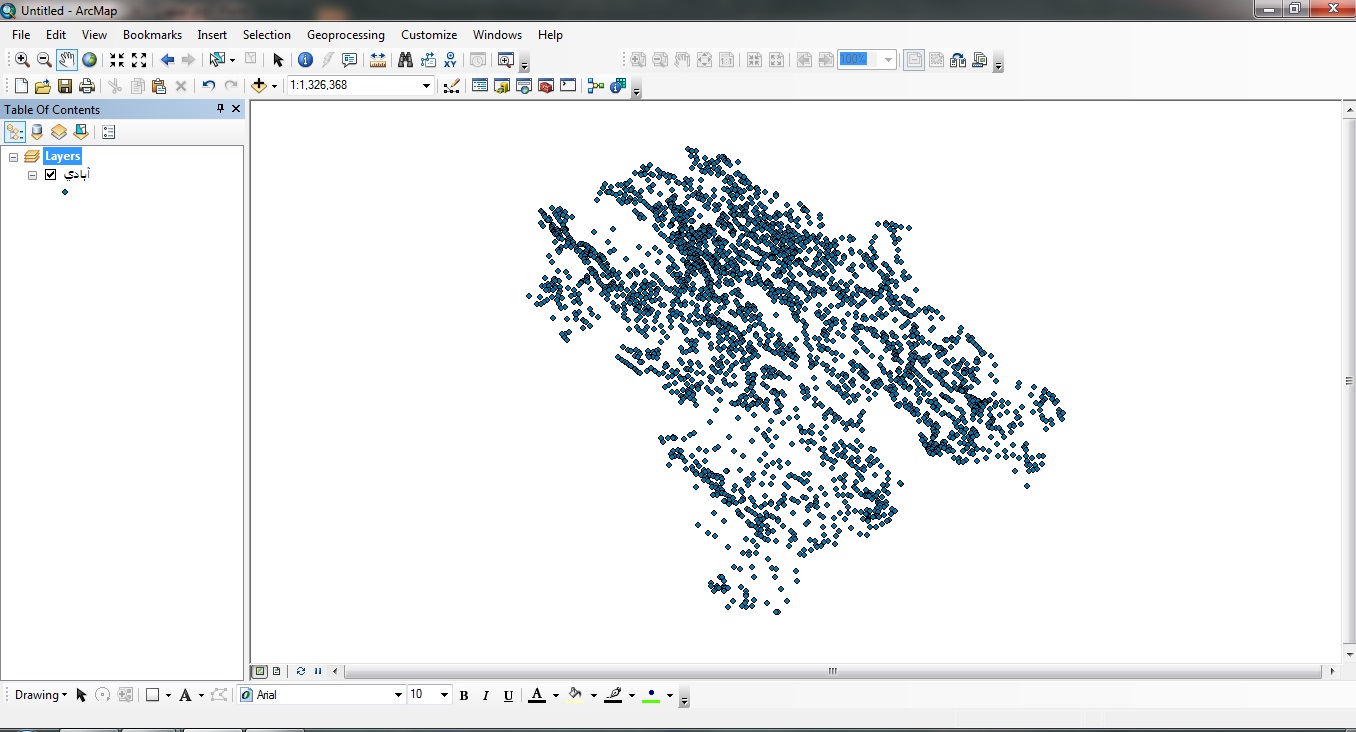Screen dimensions: 1356x732
Task: Open the Windows menu
Action: coord(498,35)
